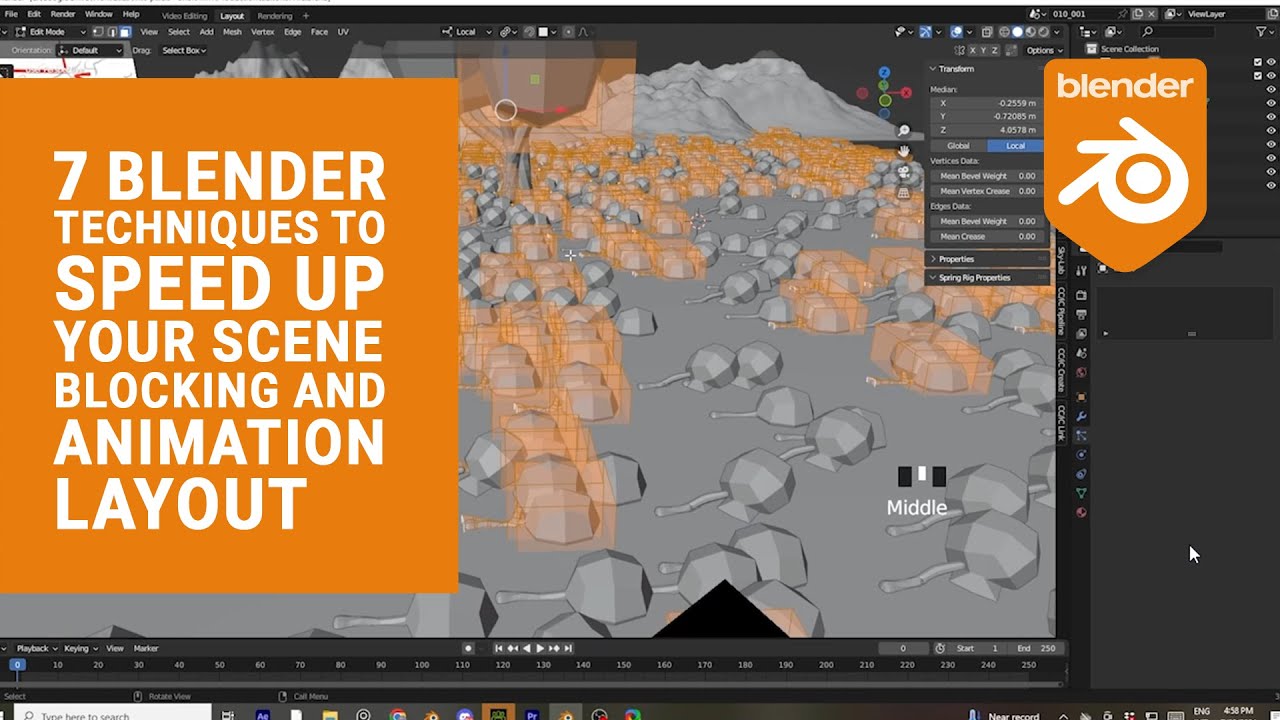Switch to Video Editing workspace tab
Viewport: 1280px width, 720px height.
185,16
